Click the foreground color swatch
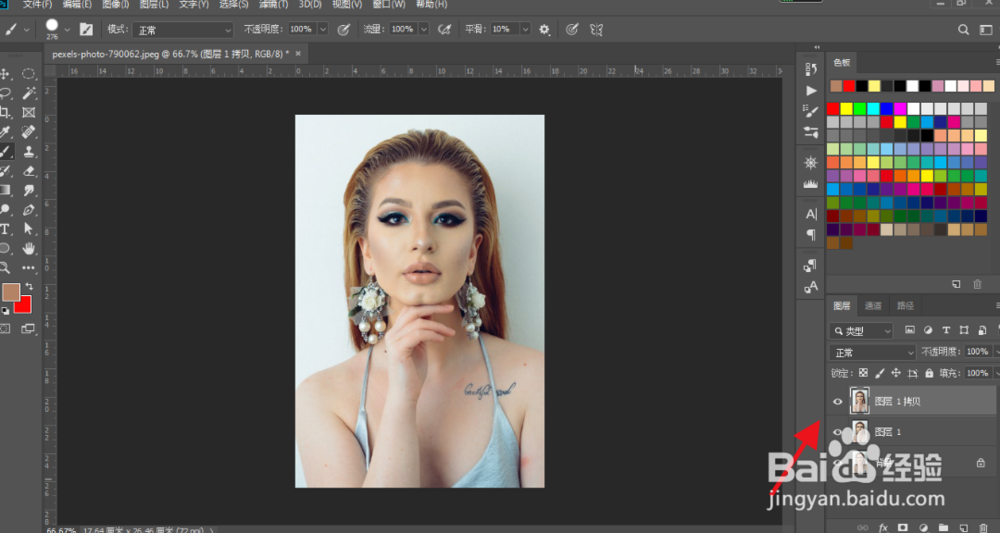Image resolution: width=1000 pixels, height=533 pixels. tap(11, 292)
